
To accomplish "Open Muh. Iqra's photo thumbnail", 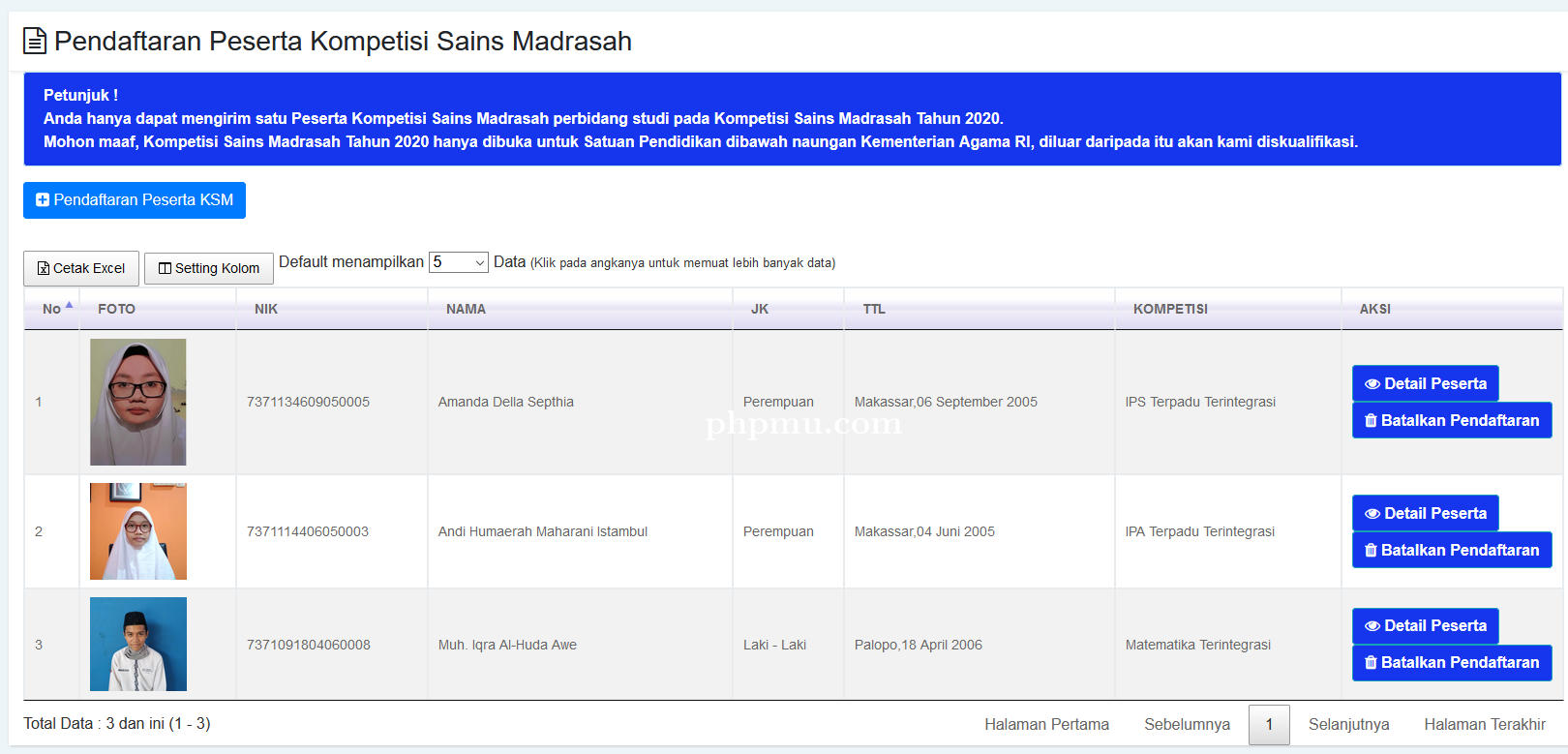I will tap(138, 644).
